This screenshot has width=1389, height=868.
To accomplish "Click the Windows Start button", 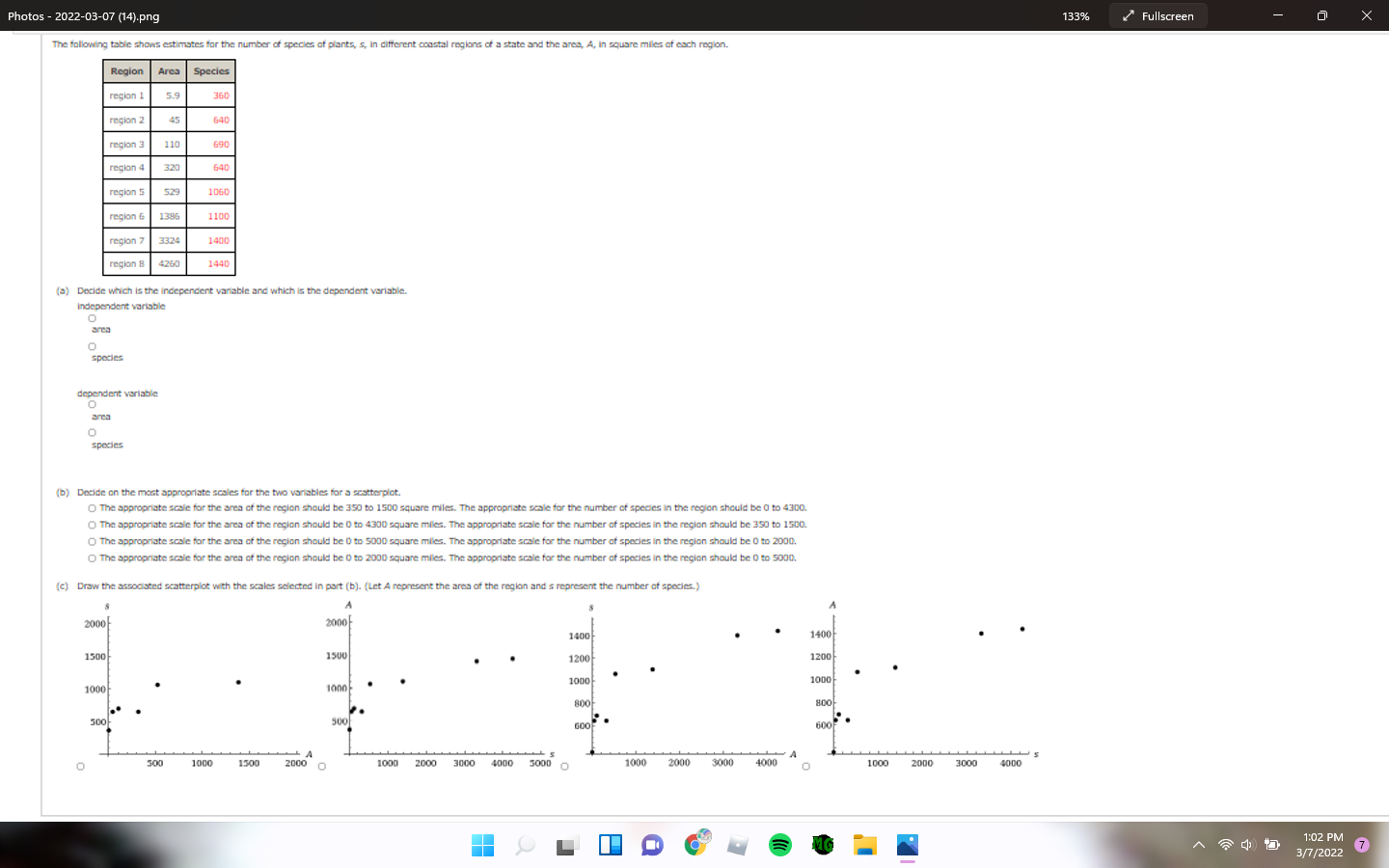I will point(482,846).
